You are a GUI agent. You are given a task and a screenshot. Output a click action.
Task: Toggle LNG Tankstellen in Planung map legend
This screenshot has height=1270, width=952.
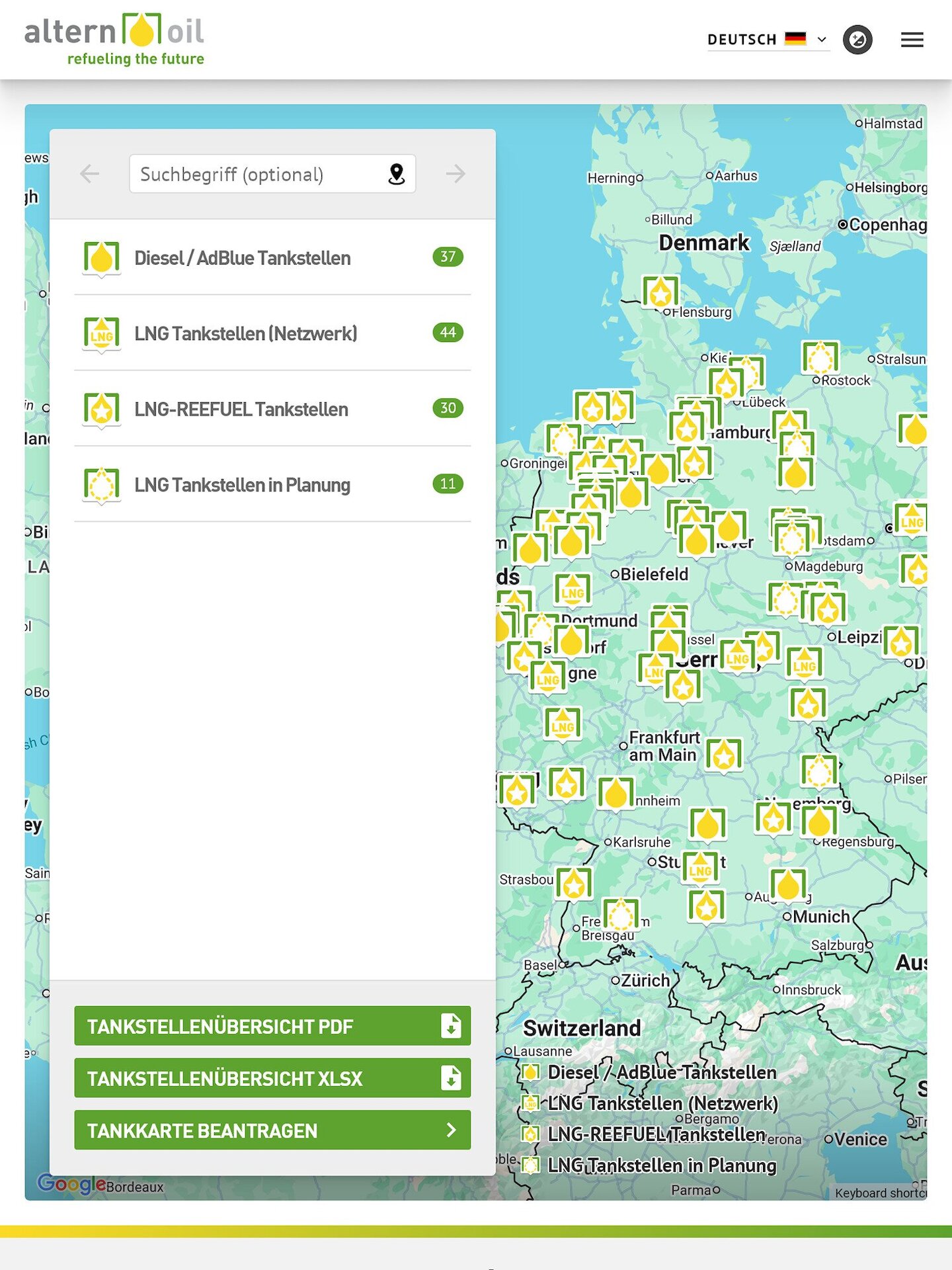661,1165
